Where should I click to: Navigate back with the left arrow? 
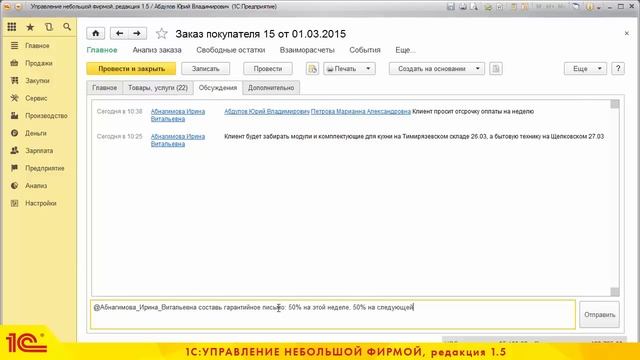click(119, 33)
